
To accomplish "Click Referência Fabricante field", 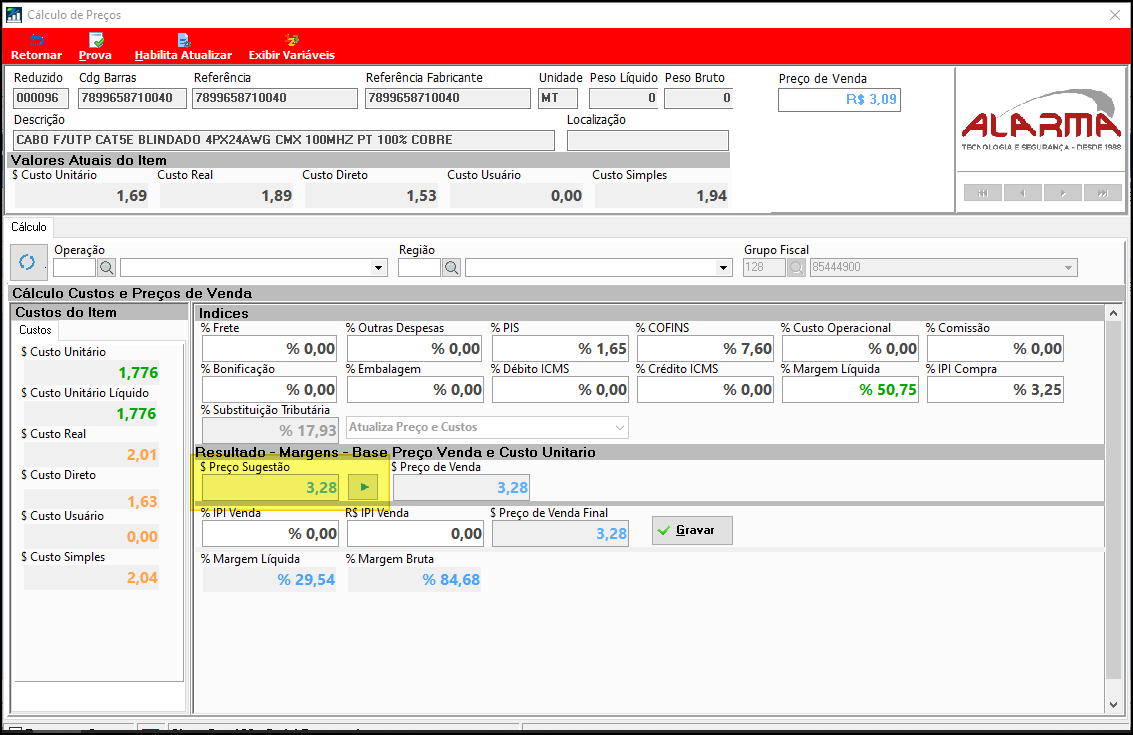I will (447, 98).
